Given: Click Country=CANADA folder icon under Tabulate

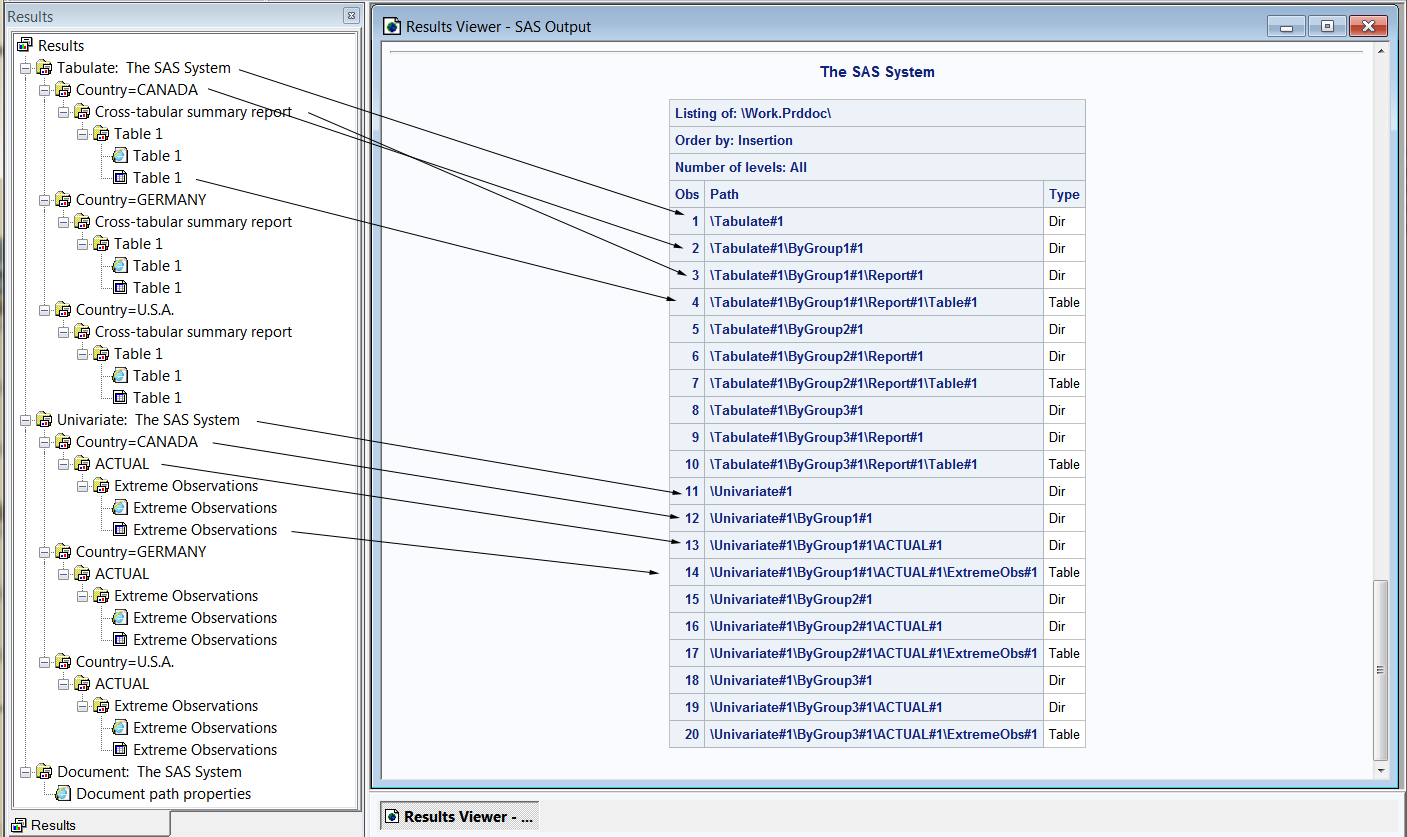Looking at the screenshot, I should point(63,90).
